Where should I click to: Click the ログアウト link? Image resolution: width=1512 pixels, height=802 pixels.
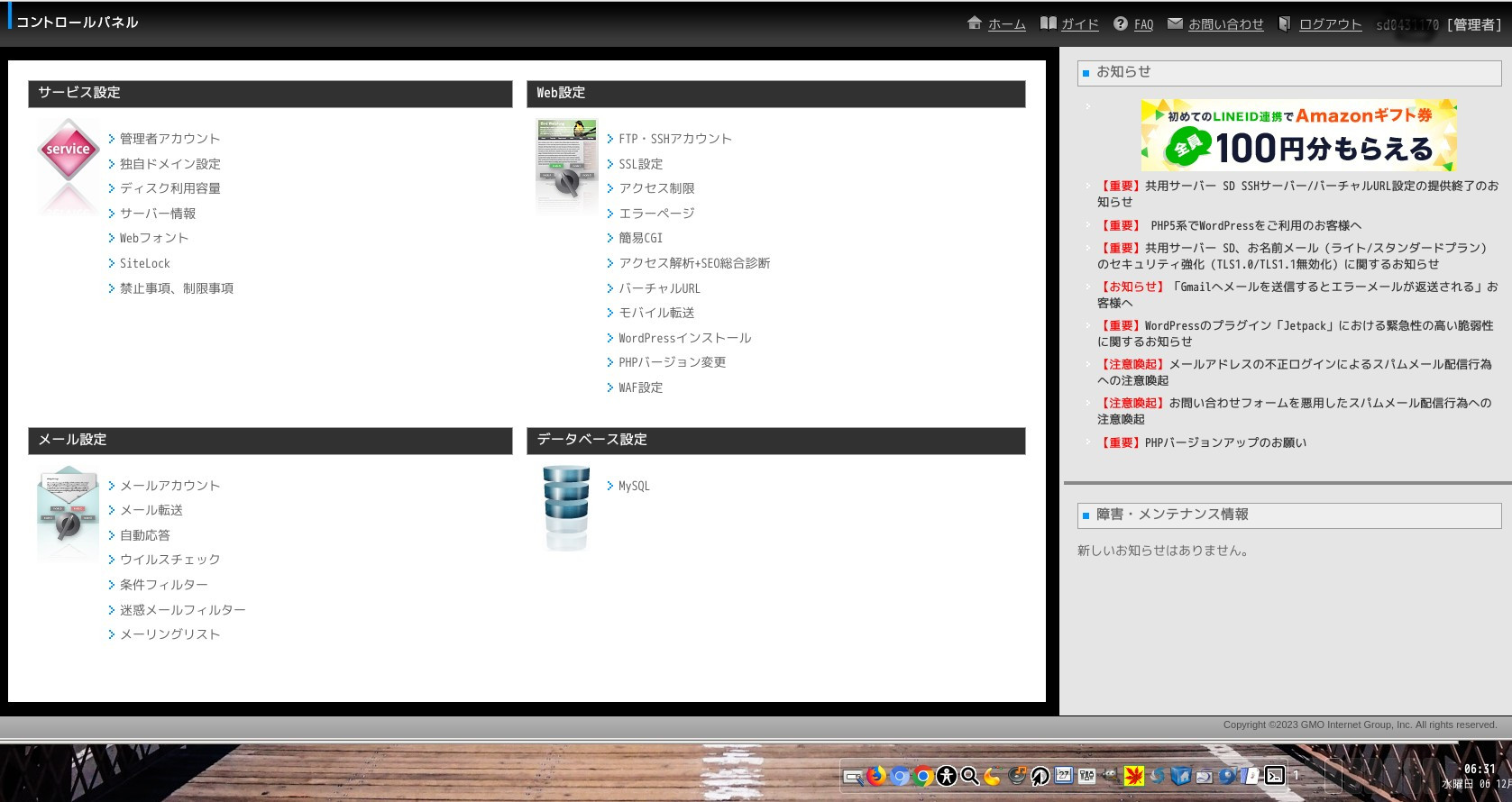click(x=1330, y=24)
